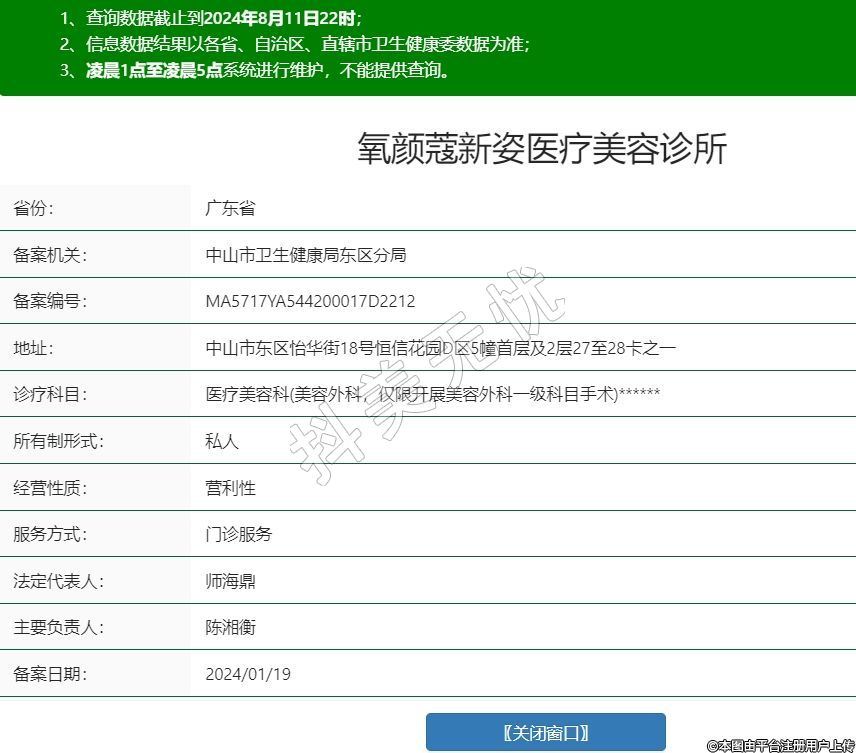Click the 备案日期 row label

[x=49, y=674]
